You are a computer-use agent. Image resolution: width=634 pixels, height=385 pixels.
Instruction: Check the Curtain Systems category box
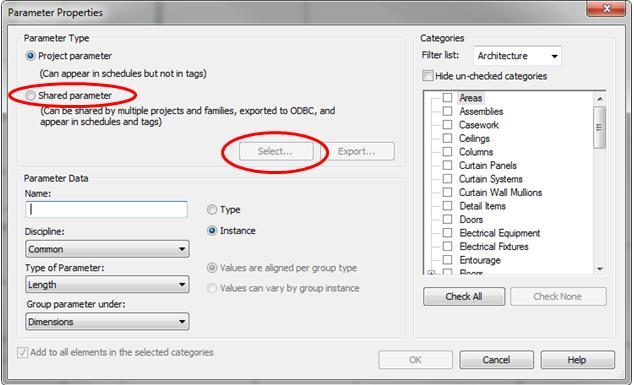447,179
